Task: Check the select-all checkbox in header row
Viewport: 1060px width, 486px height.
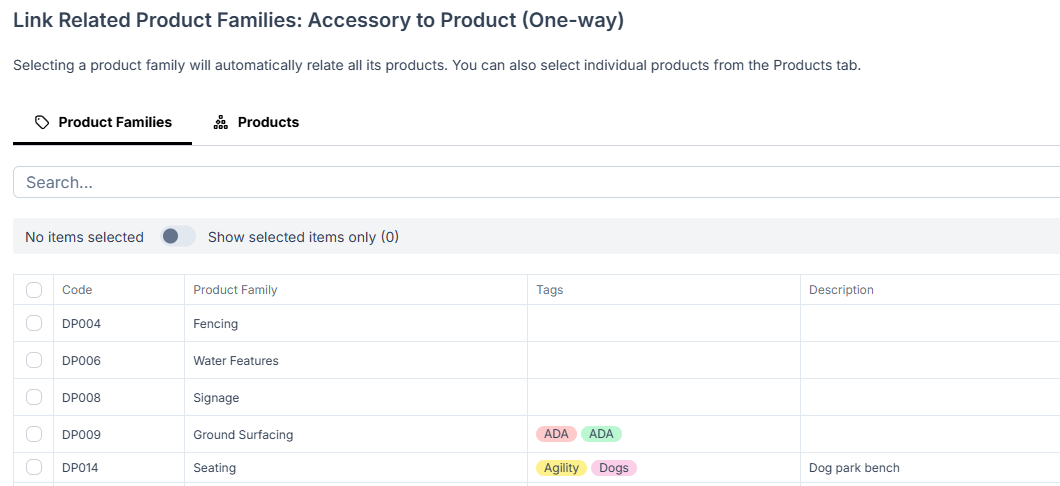Action: click(x=34, y=290)
